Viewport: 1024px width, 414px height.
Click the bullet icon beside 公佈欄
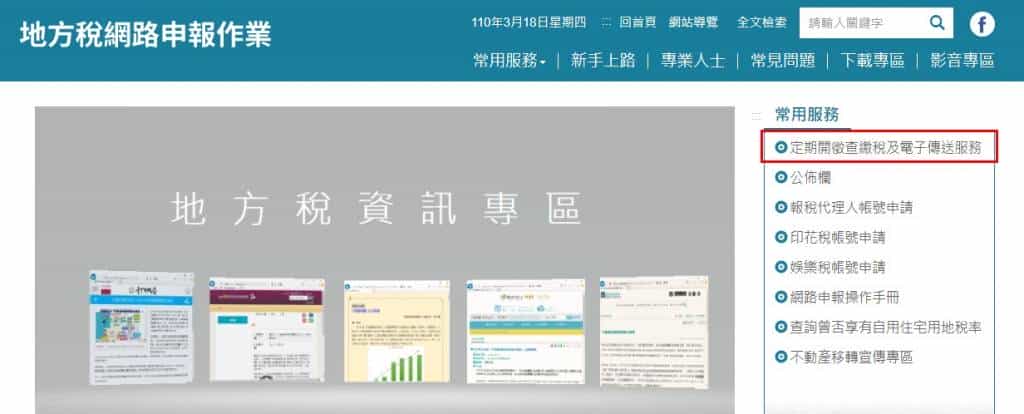(781, 177)
